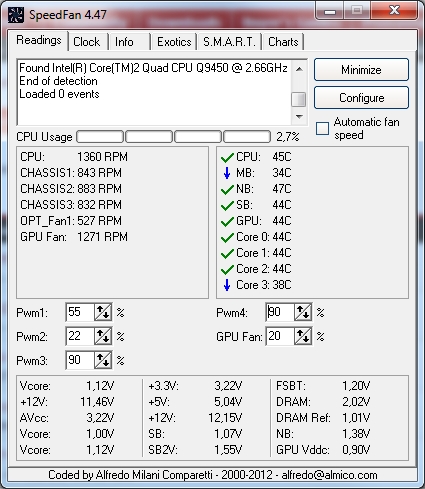The image size is (425, 489).
Task: Adjust Pwm2 value with its spinner arrows
Action: [x=103, y=336]
